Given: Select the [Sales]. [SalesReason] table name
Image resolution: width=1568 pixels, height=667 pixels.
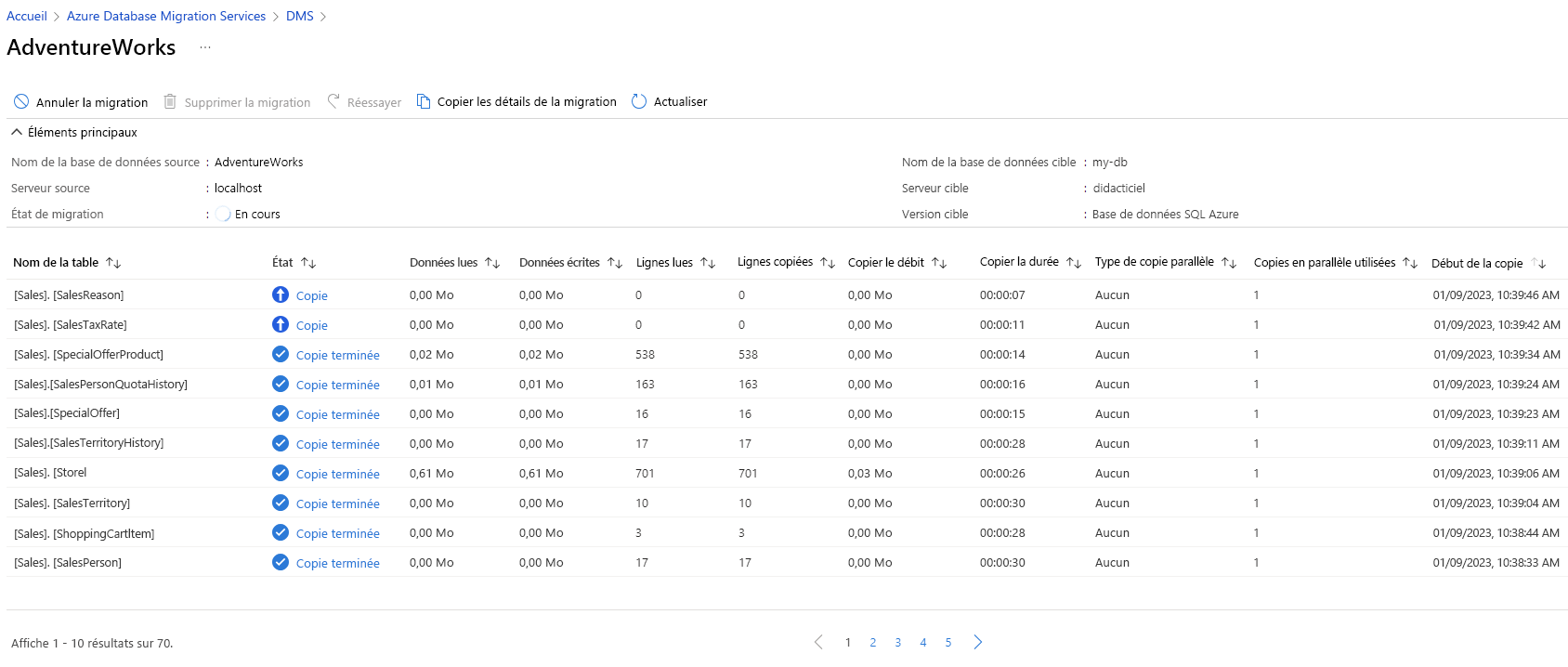Looking at the screenshot, I should (69, 294).
